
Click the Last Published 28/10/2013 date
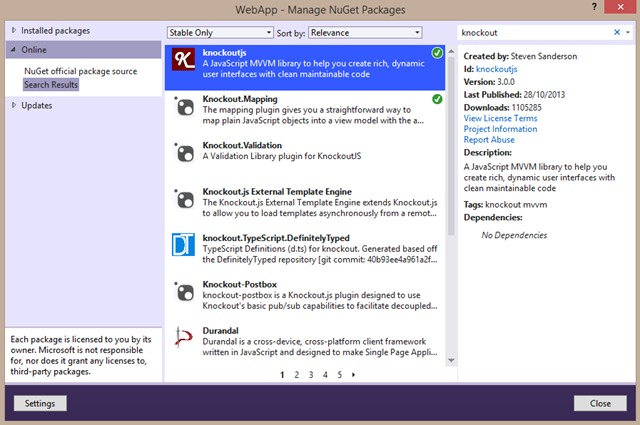pyautogui.click(x=544, y=95)
